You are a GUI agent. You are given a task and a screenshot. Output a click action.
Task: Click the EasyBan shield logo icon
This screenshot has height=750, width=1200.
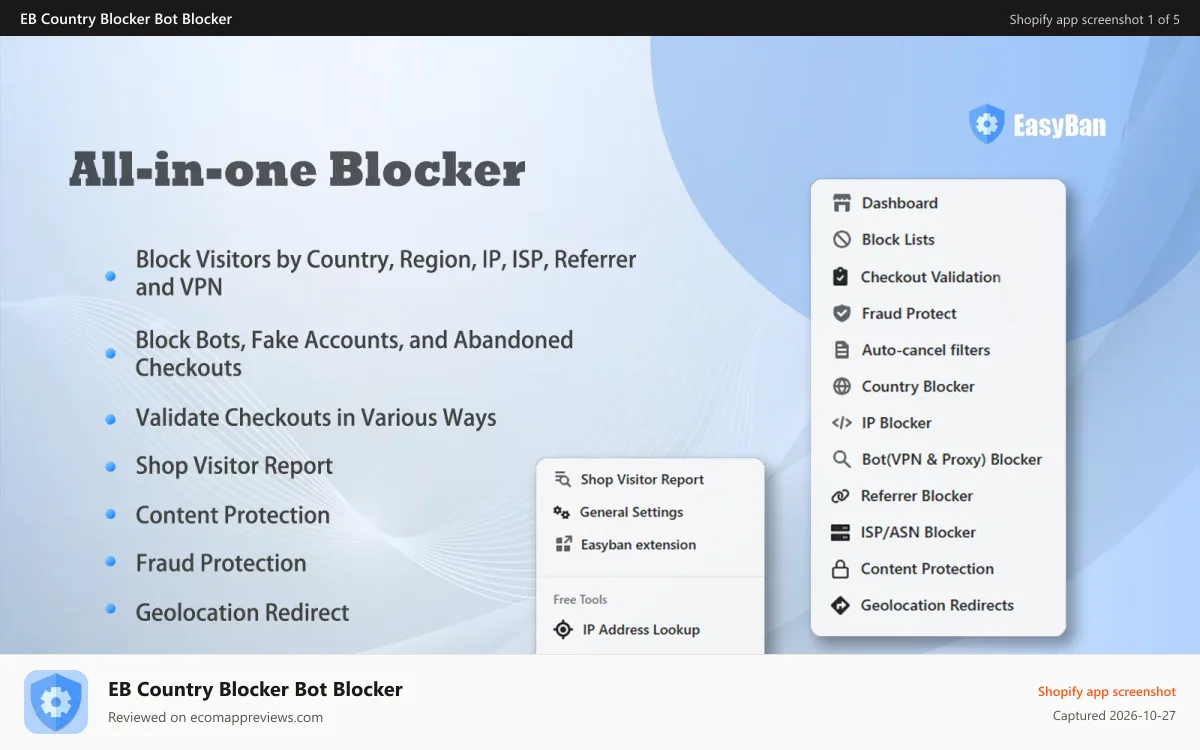986,125
